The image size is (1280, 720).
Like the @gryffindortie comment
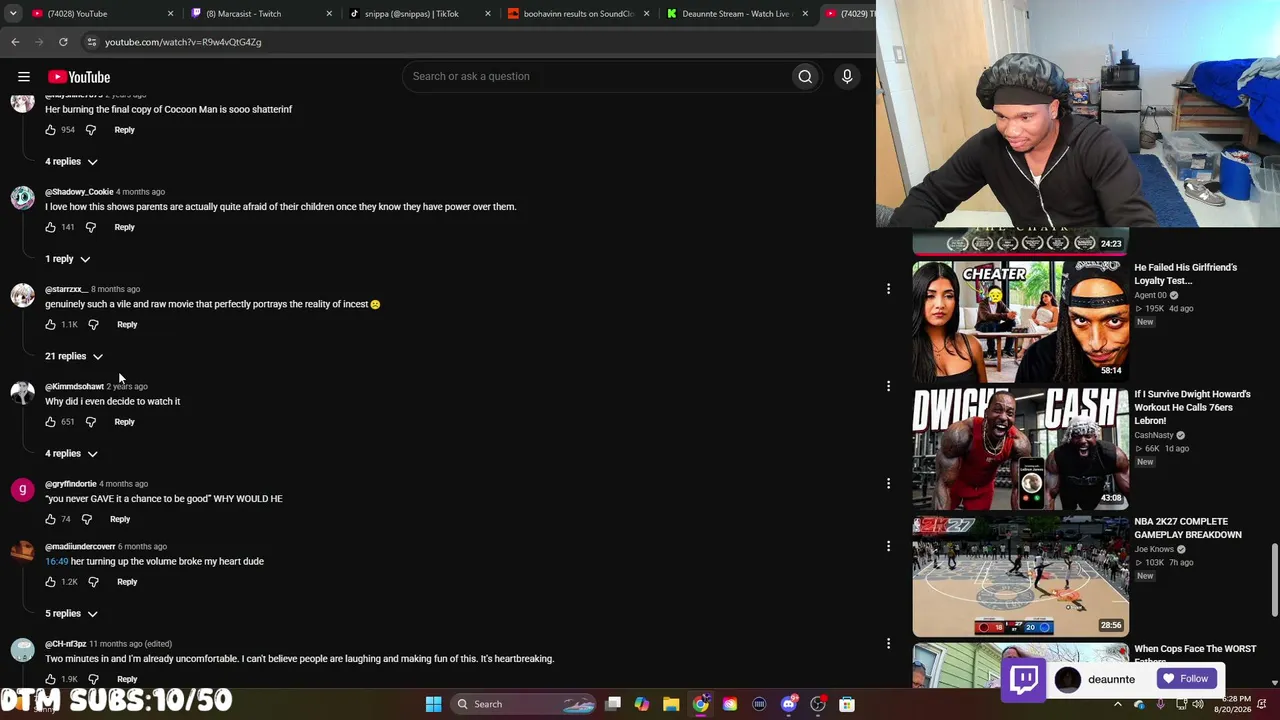click(x=51, y=519)
